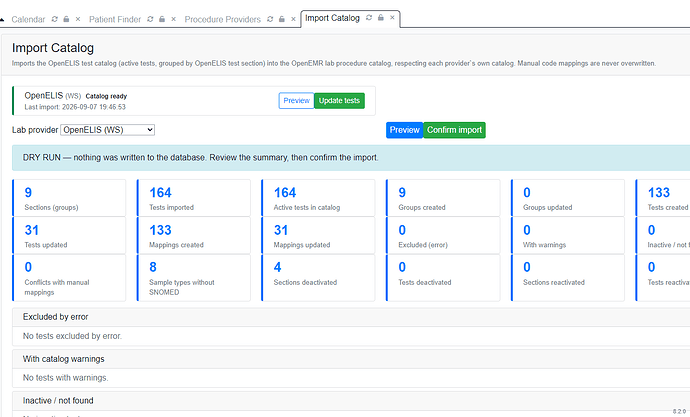
Task: Close the Patient Finder tab
Action: 173,19
